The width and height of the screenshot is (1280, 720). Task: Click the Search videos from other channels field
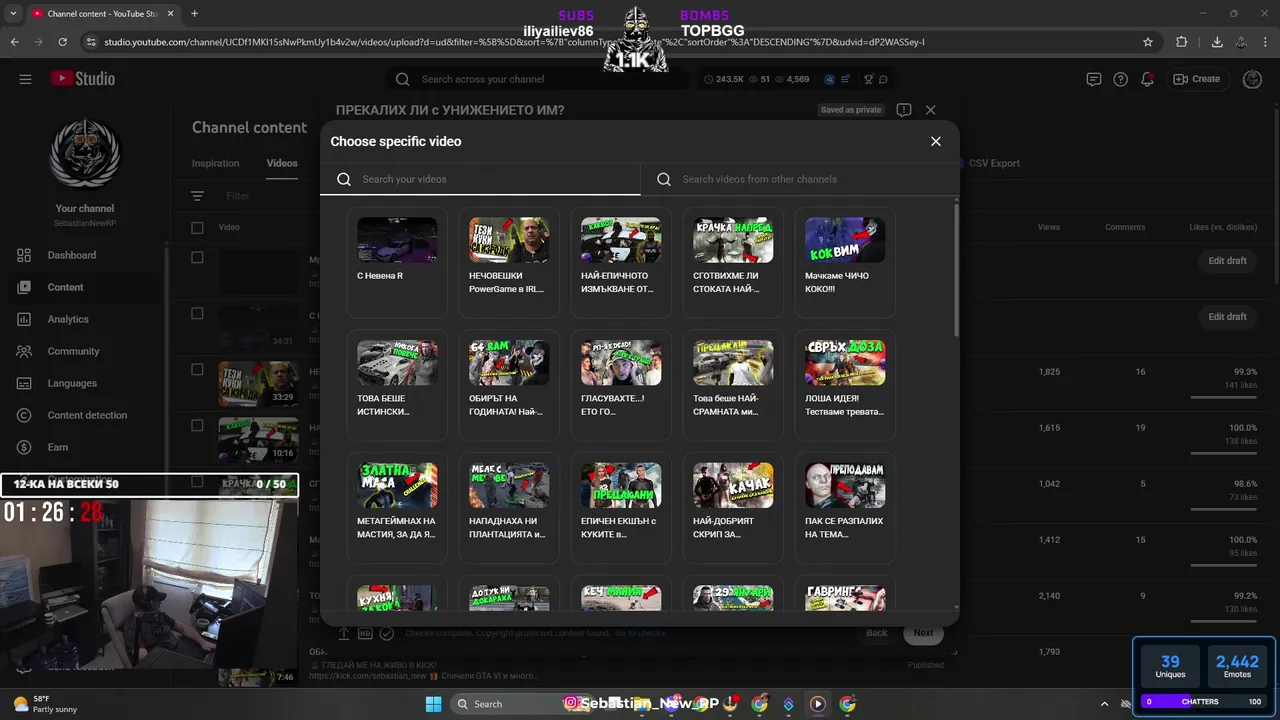[x=800, y=179]
